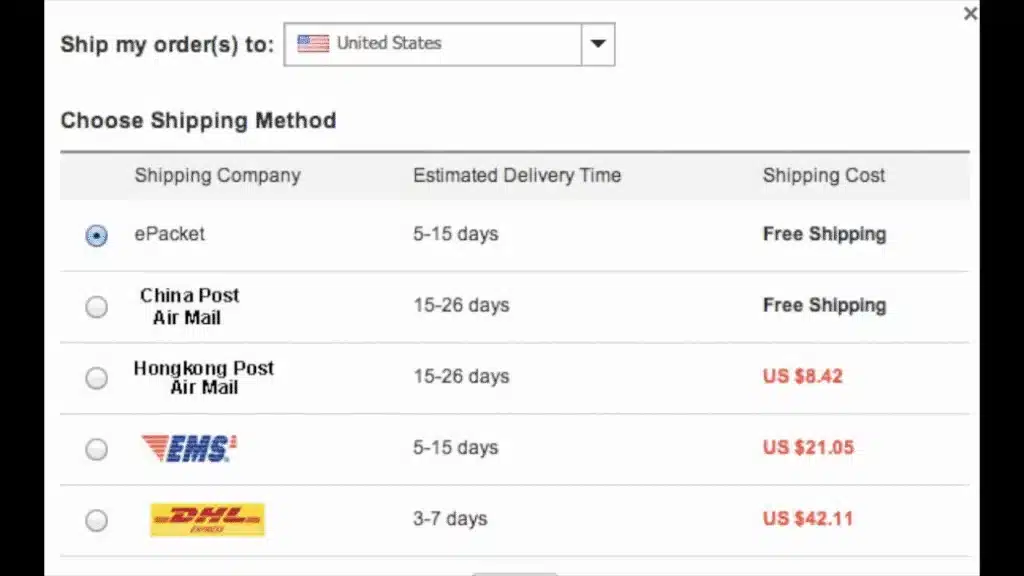Click the US $21.05 price for EMS

pos(806,447)
